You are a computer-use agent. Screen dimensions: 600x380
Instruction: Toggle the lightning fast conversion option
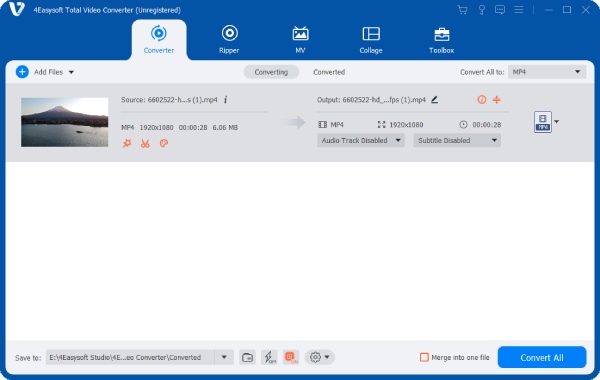coord(269,357)
